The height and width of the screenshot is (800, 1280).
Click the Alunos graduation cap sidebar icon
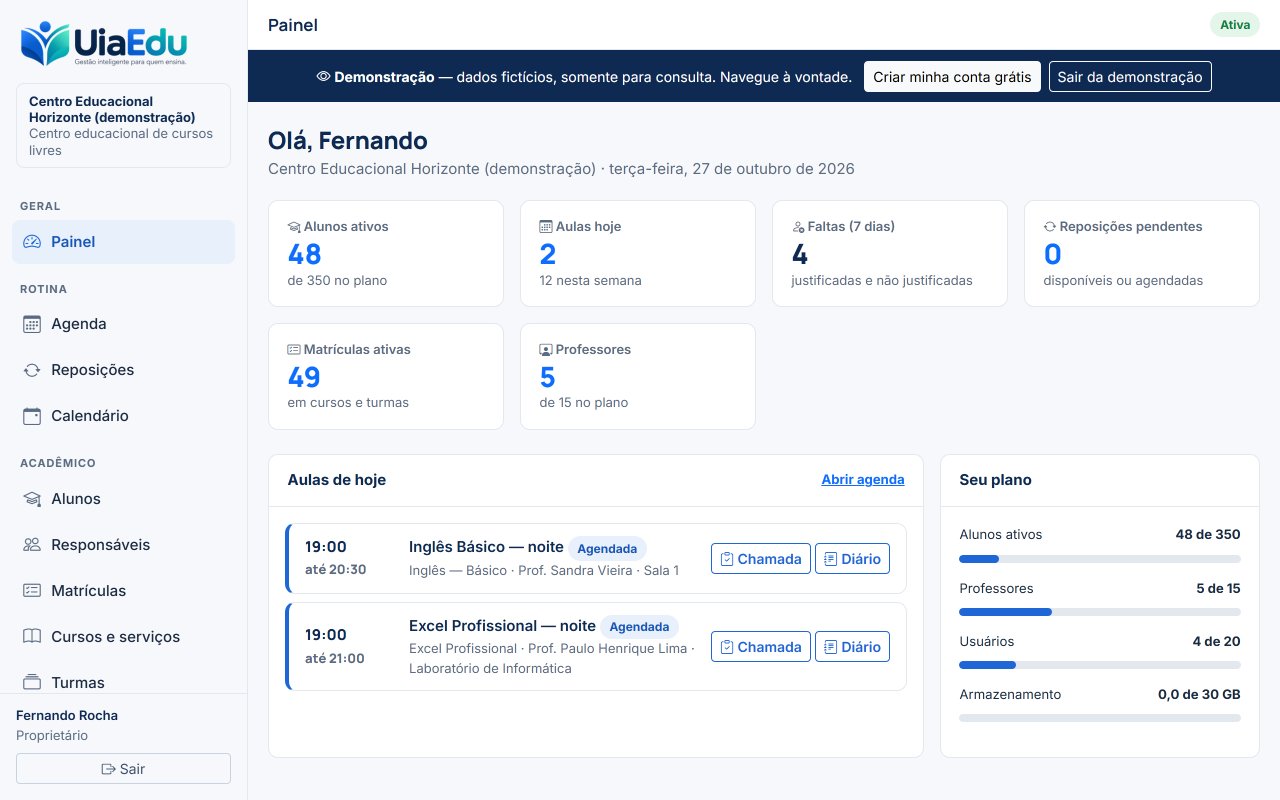32,499
